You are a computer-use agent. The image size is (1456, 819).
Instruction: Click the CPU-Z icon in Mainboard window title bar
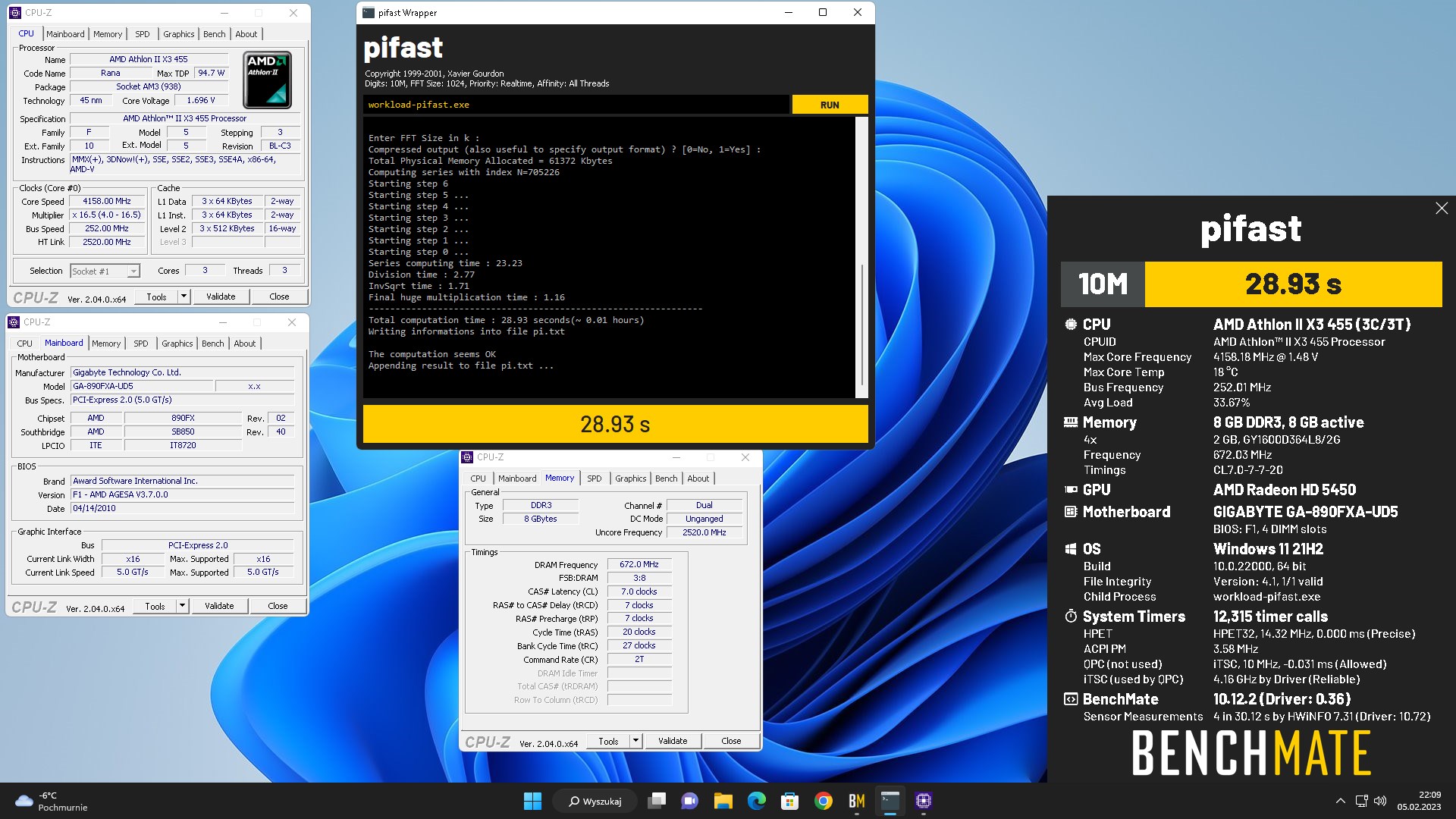point(13,322)
